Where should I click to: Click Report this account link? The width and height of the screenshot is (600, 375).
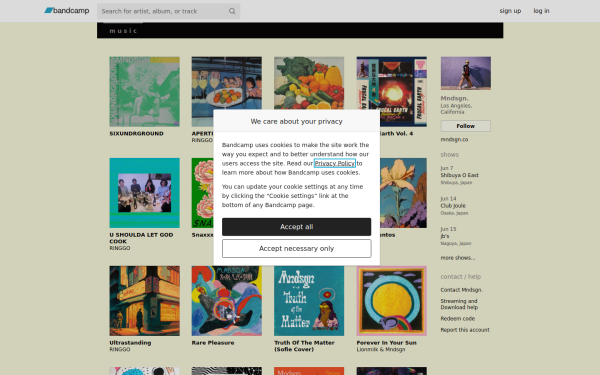[465, 330]
